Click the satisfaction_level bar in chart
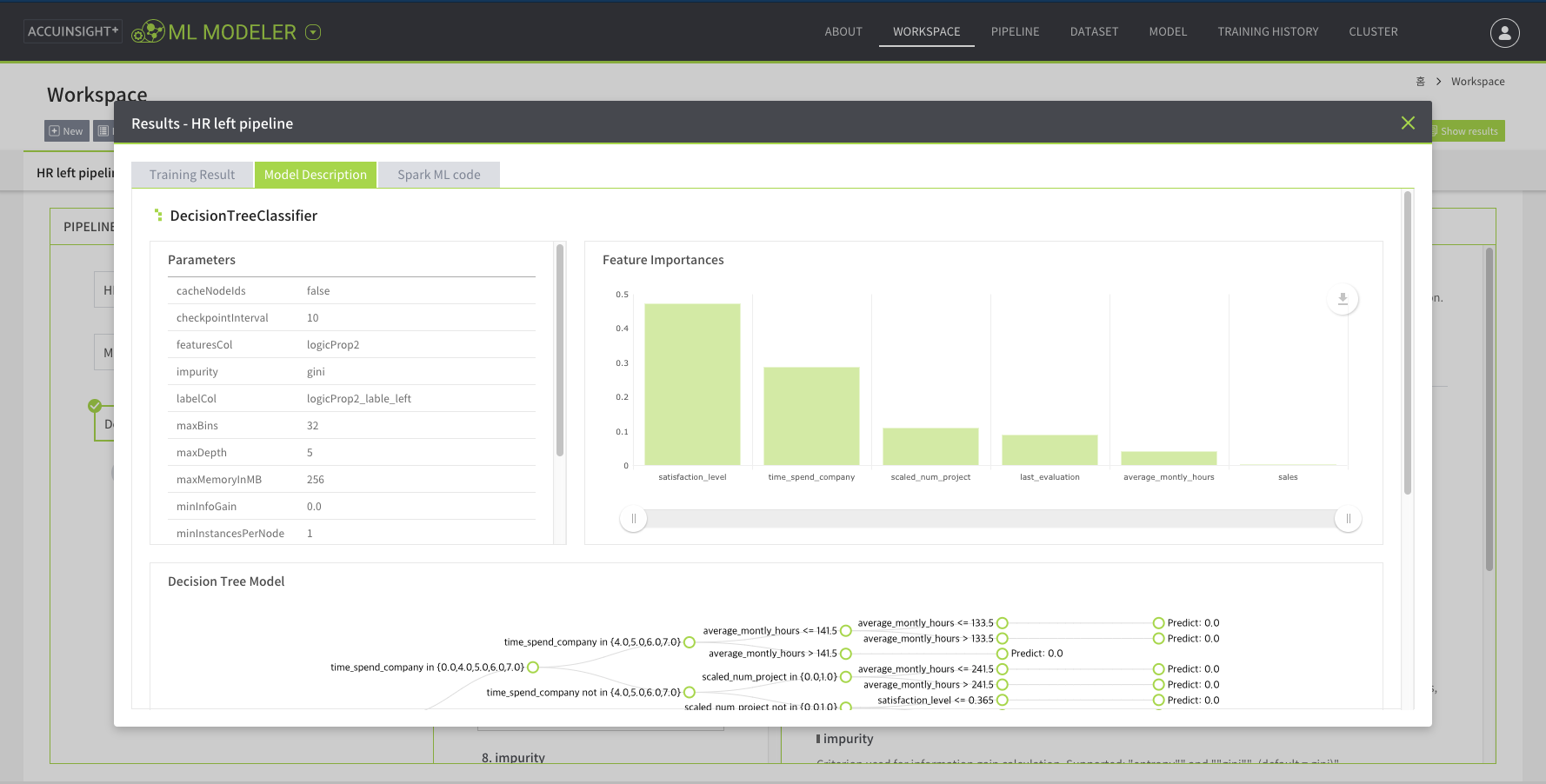 [692, 384]
